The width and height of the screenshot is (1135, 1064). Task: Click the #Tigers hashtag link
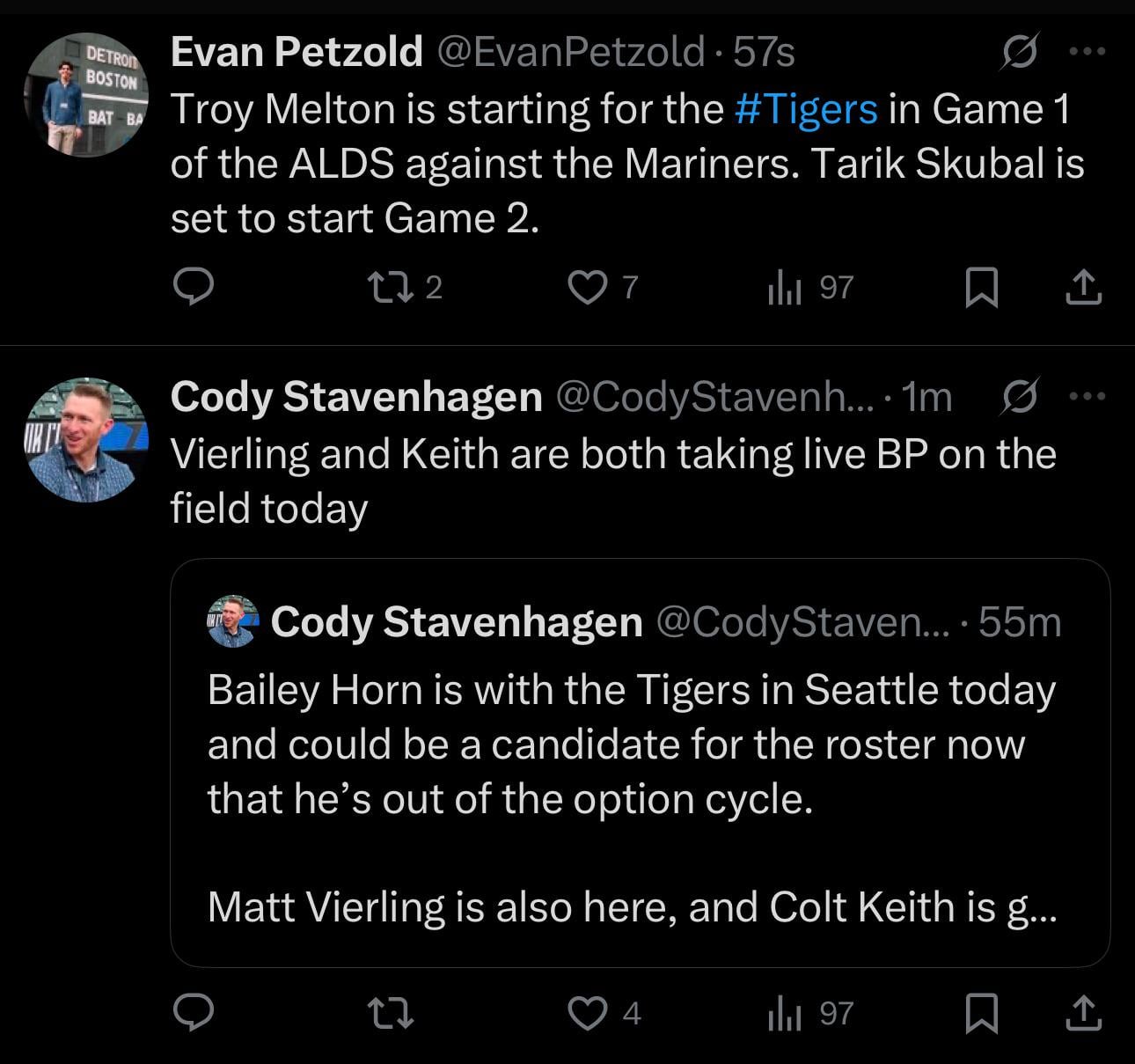coord(805,109)
